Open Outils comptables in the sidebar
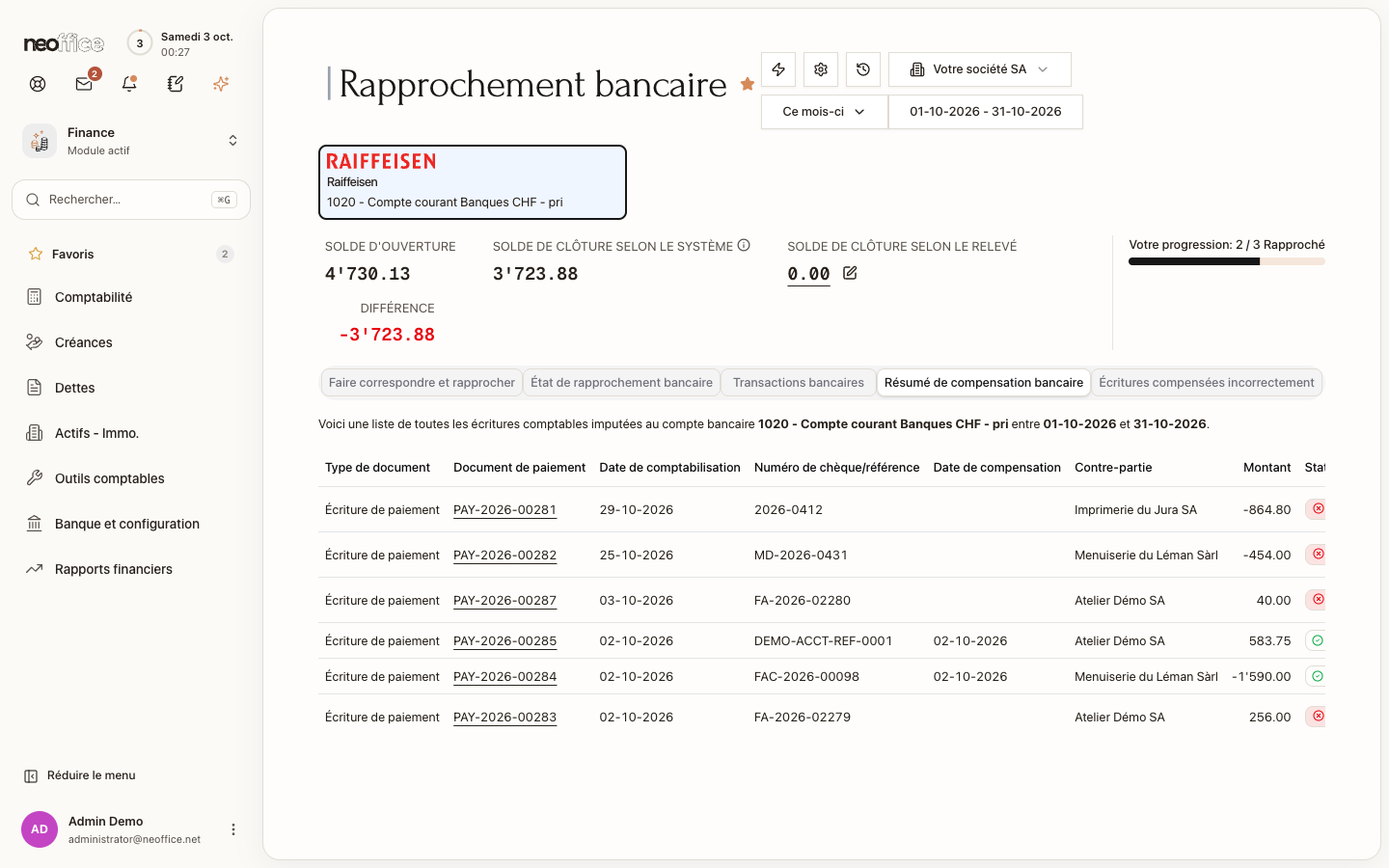Viewport: 1389px width, 868px height. pos(131,478)
